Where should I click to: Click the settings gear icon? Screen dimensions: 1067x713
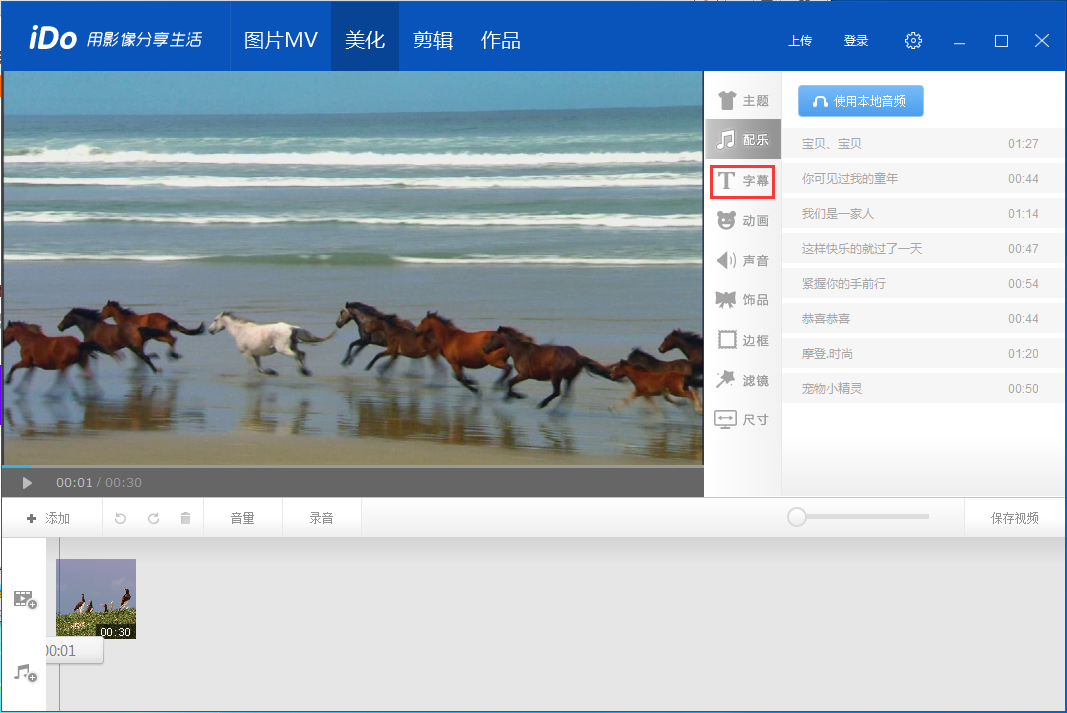tap(913, 41)
